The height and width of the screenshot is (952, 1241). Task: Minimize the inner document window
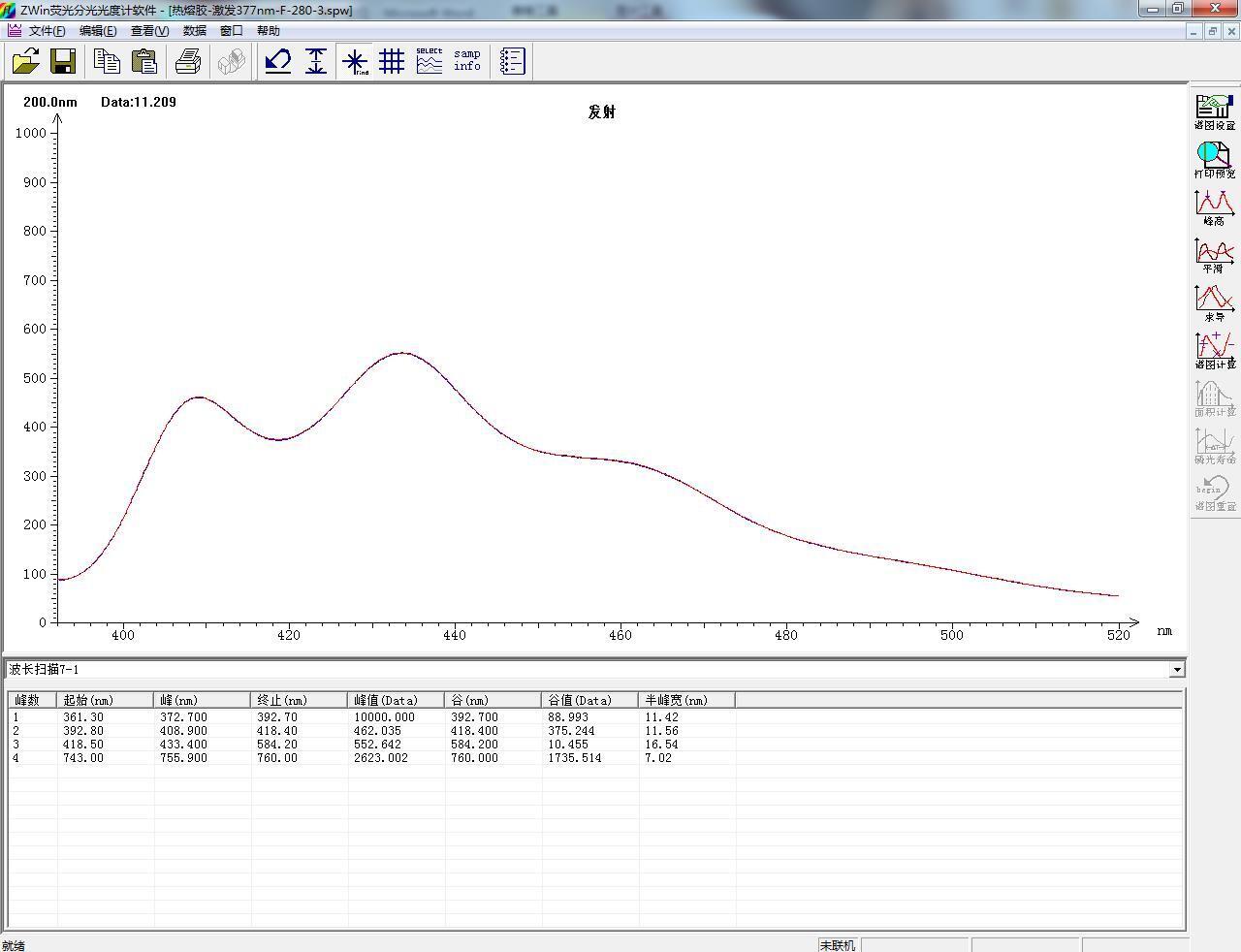1193,31
